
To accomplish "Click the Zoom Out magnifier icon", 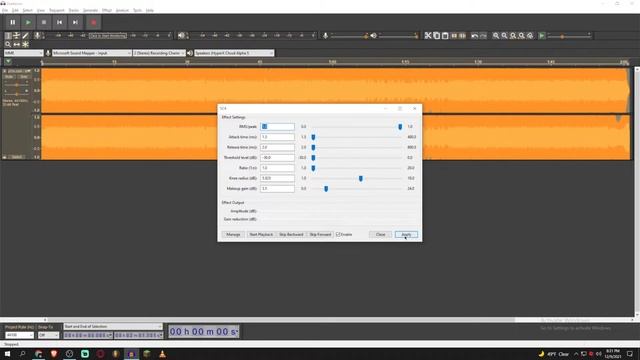I will tap(504, 36).
